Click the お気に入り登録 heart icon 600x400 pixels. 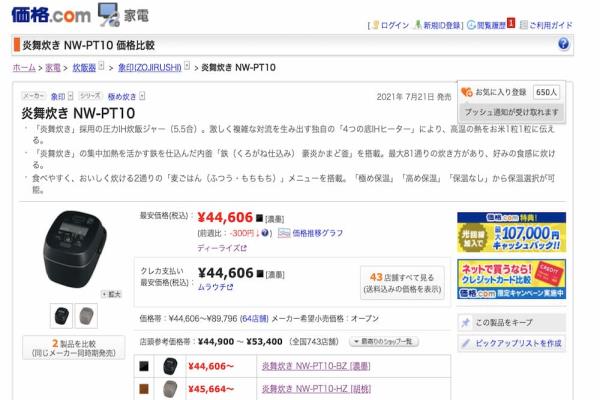[467, 92]
